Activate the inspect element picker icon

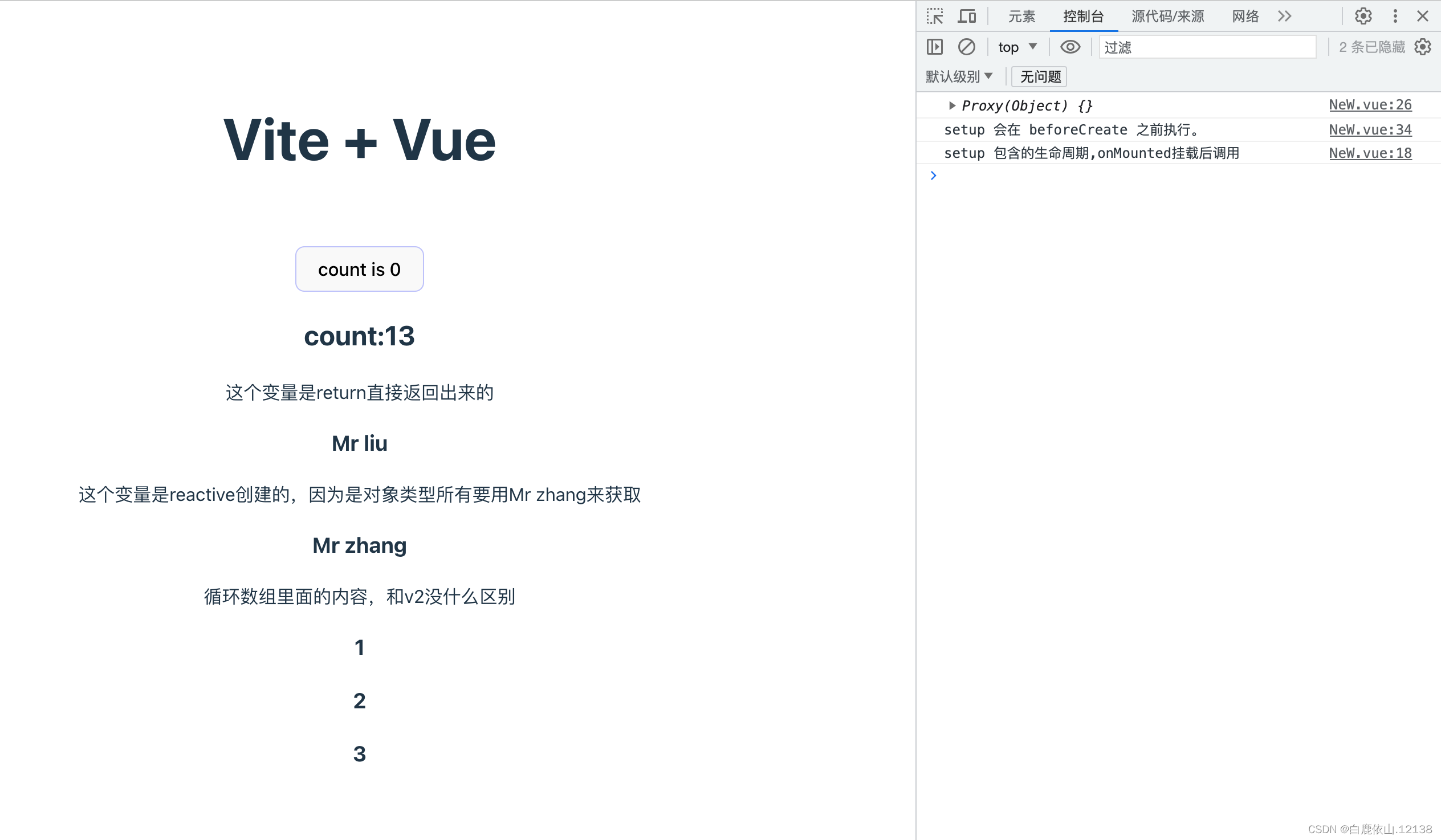point(934,16)
